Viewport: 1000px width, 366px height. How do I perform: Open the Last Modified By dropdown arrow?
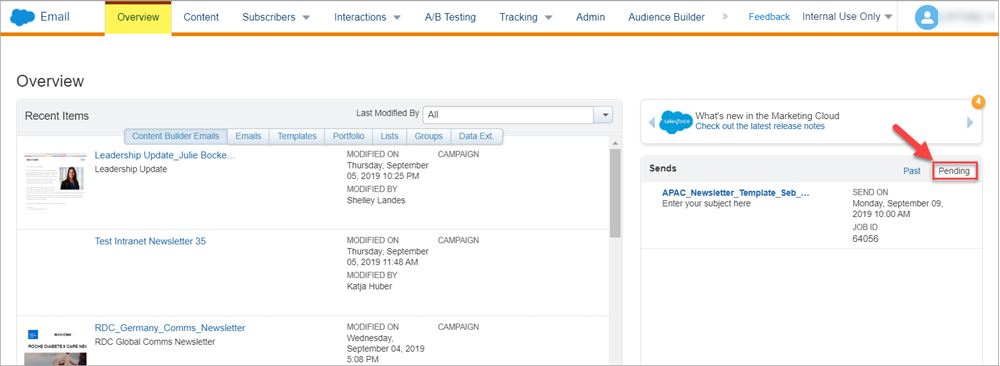pos(603,115)
